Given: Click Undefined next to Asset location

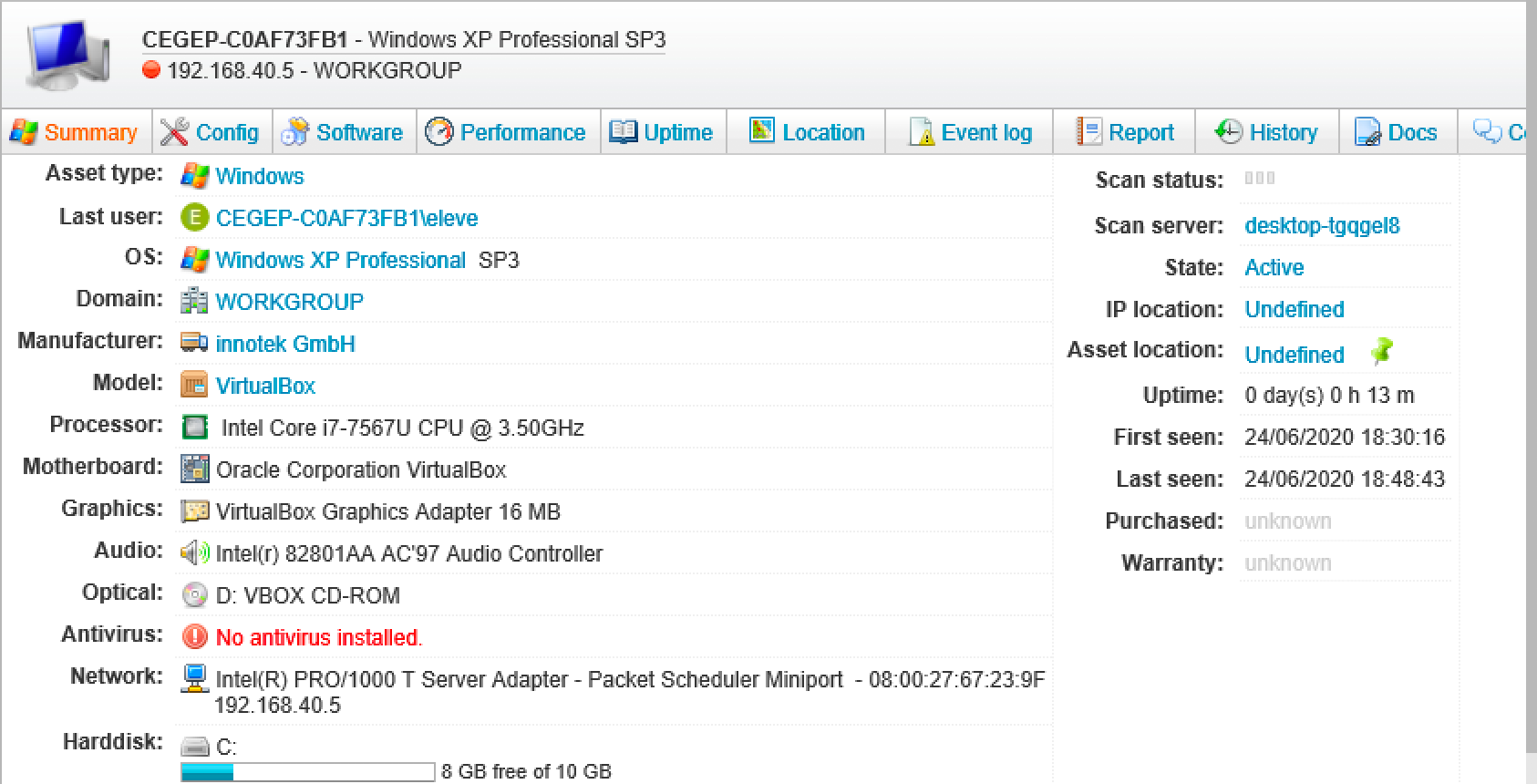Looking at the screenshot, I should tap(1295, 355).
